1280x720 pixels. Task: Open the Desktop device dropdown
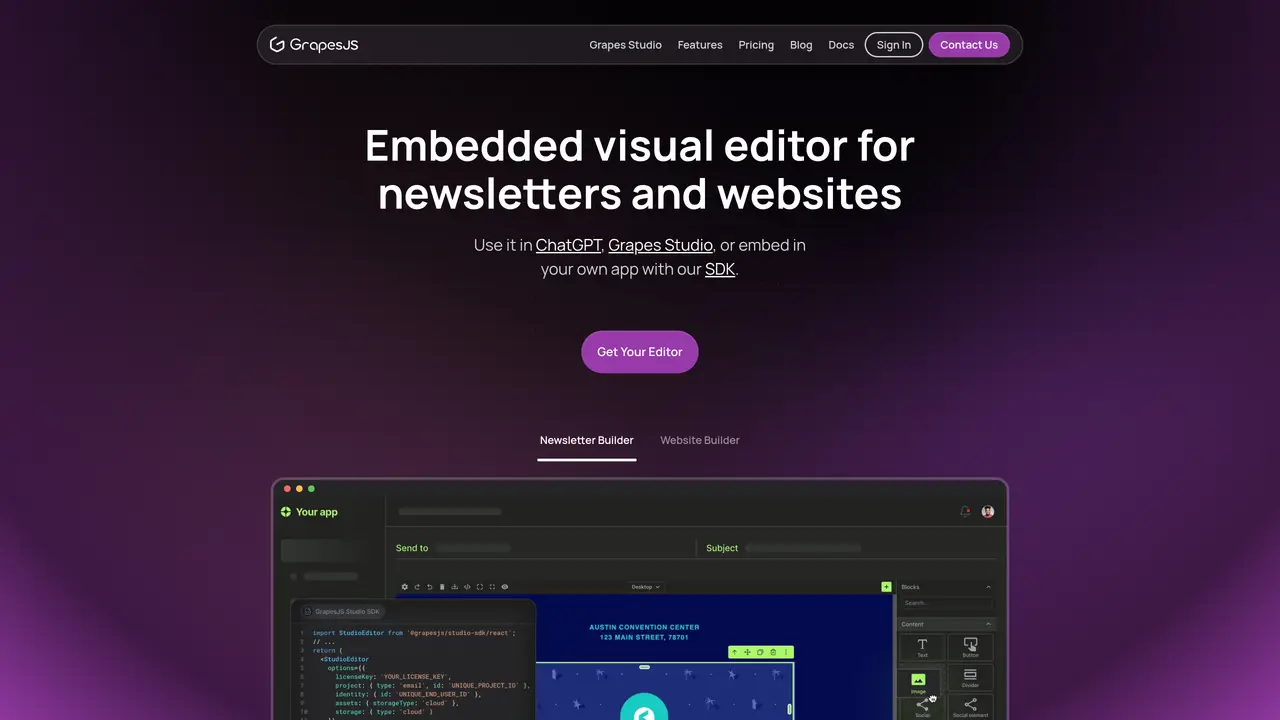(645, 587)
